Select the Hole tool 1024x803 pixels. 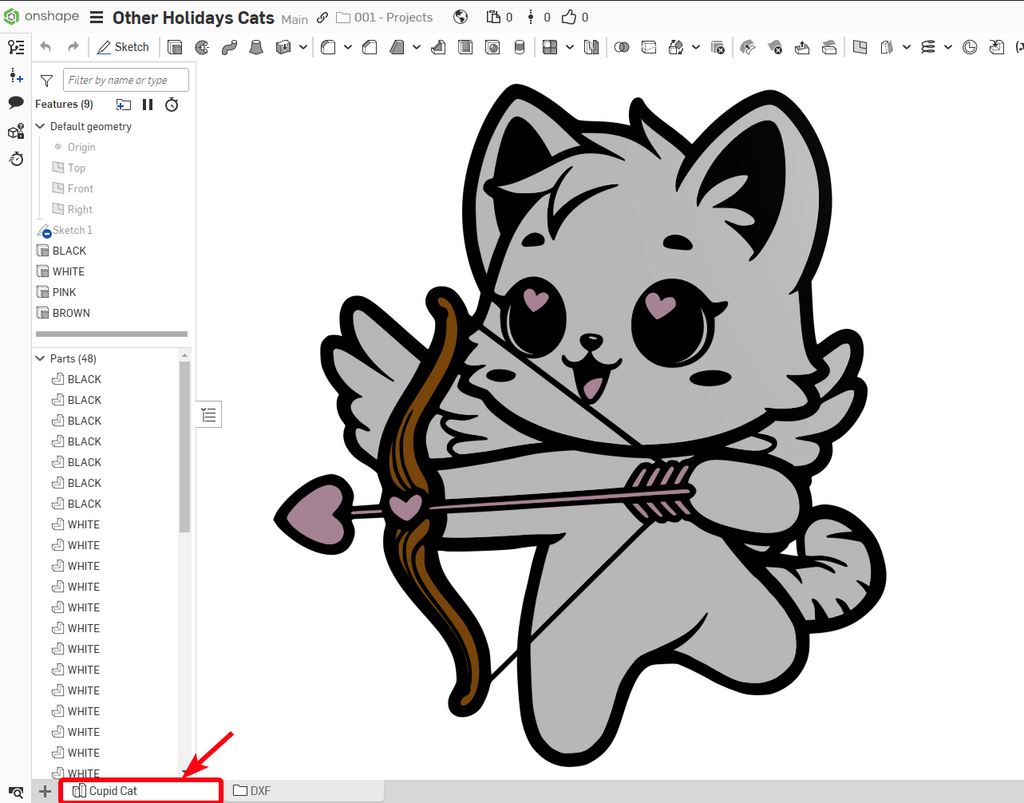pos(492,47)
